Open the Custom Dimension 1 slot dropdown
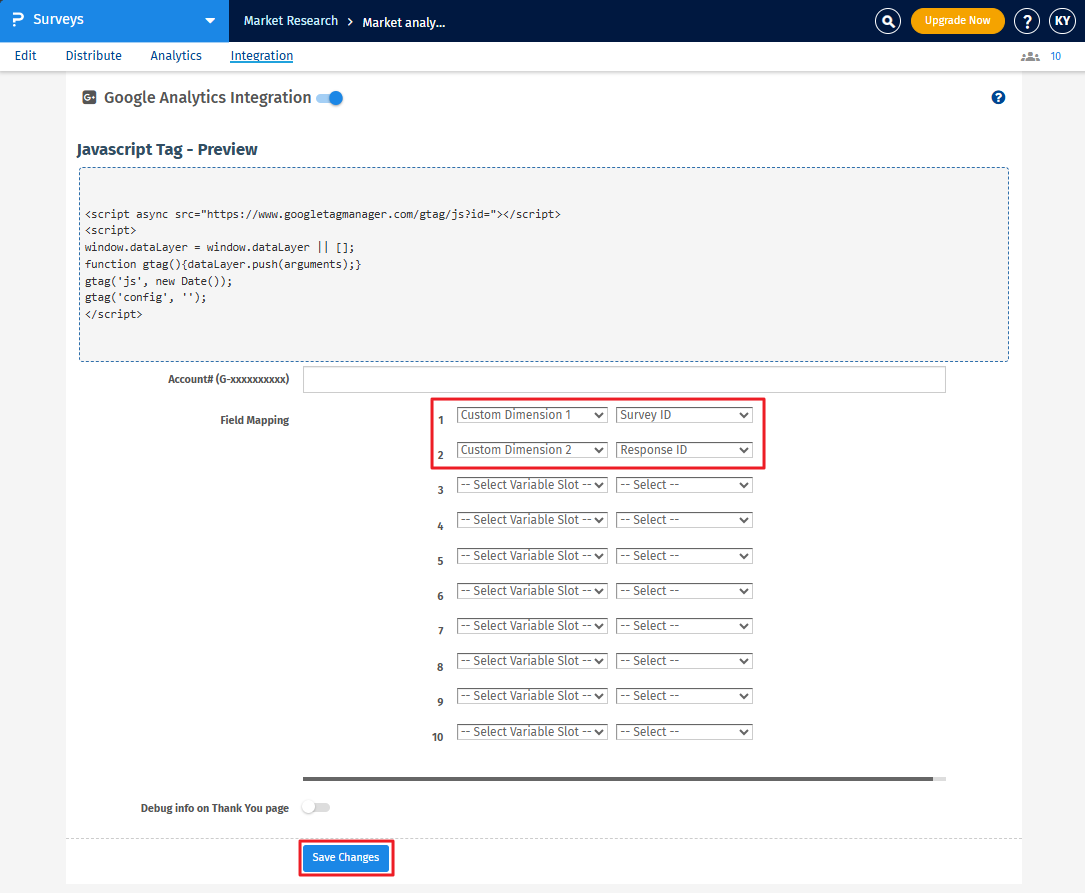The width and height of the screenshot is (1085, 893). (532, 415)
